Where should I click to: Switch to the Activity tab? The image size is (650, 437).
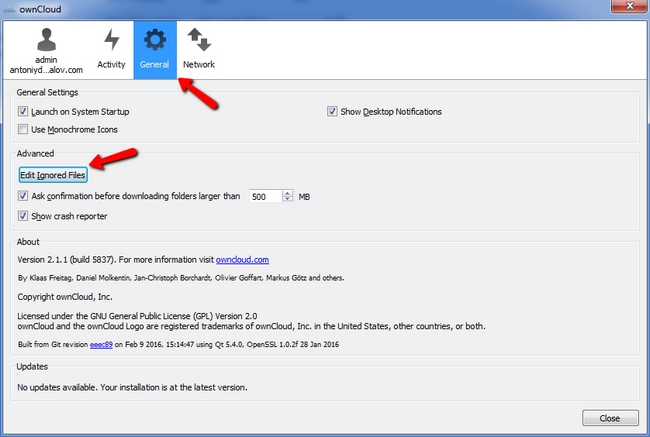coord(111,50)
